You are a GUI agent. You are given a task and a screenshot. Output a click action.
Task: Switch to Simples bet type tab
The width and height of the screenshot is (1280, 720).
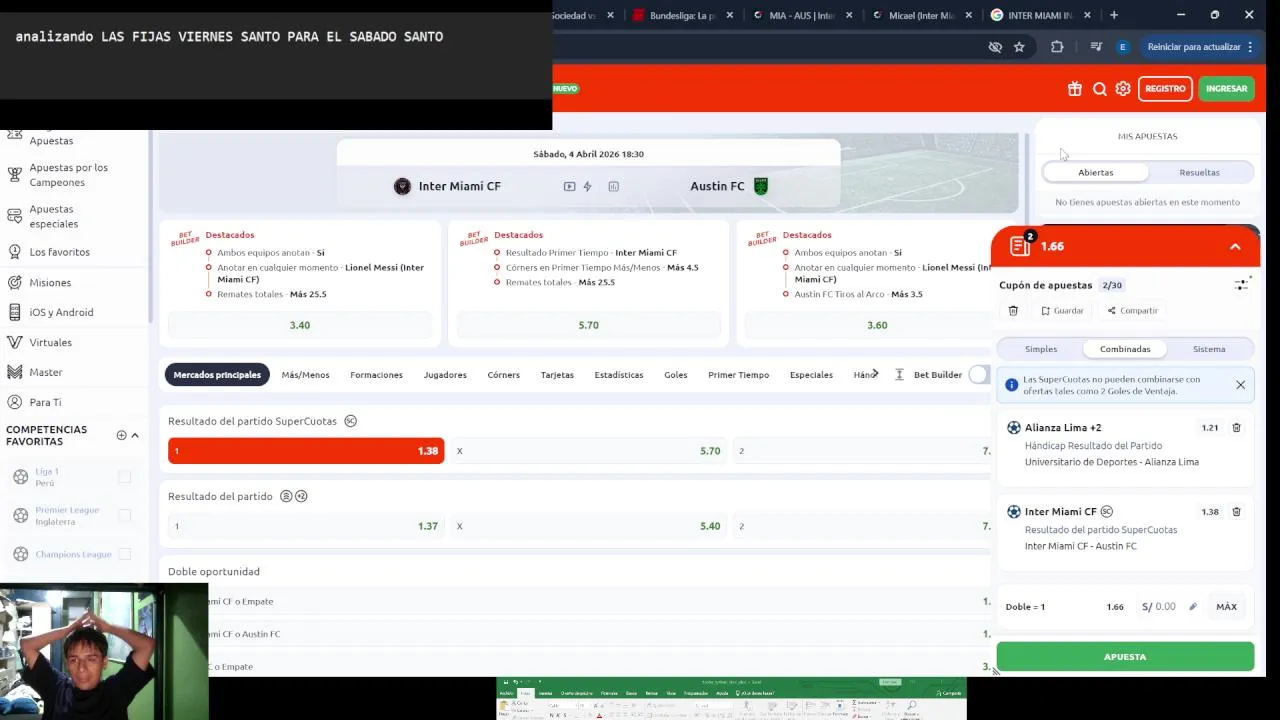tap(1041, 349)
